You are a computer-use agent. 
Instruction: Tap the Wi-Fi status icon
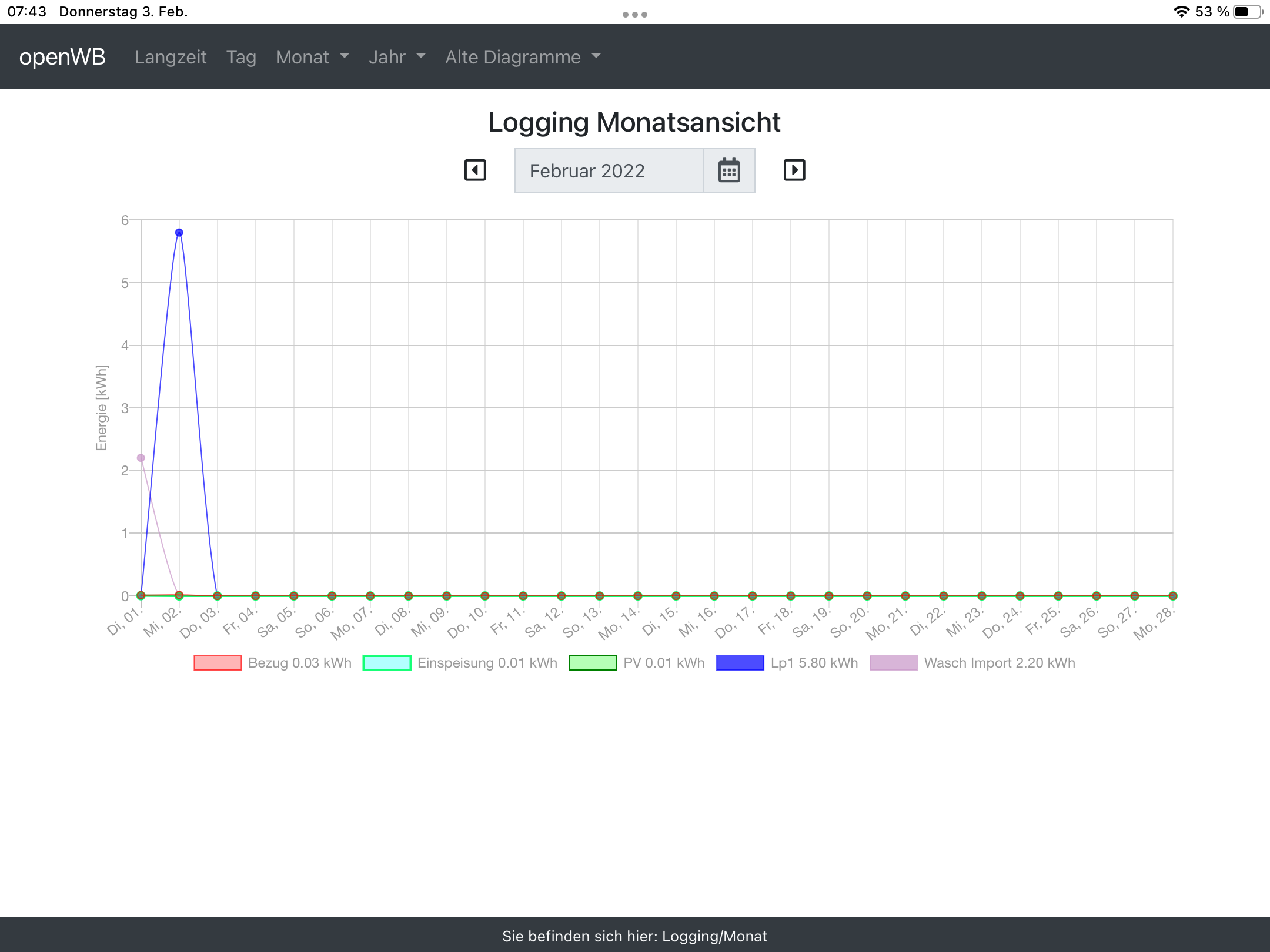tap(1181, 12)
